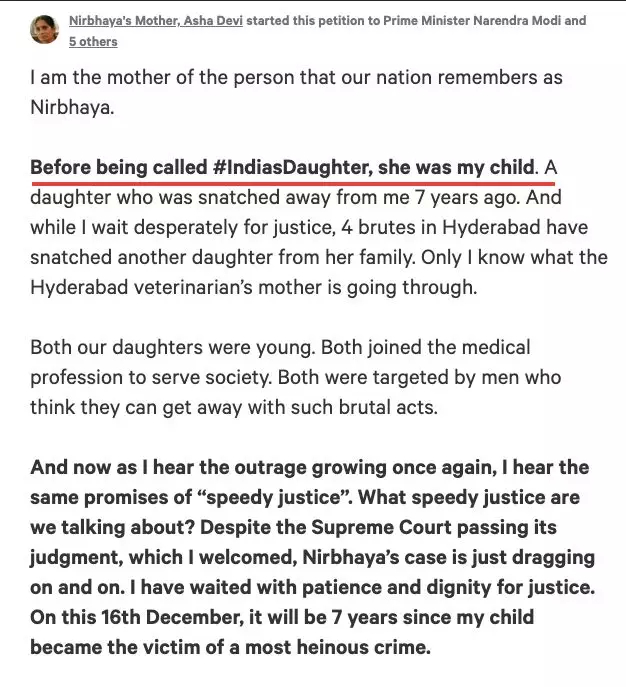This screenshot has width=626, height=687.
Task: Click the red underline beneath the bold sentence
Action: (293, 183)
